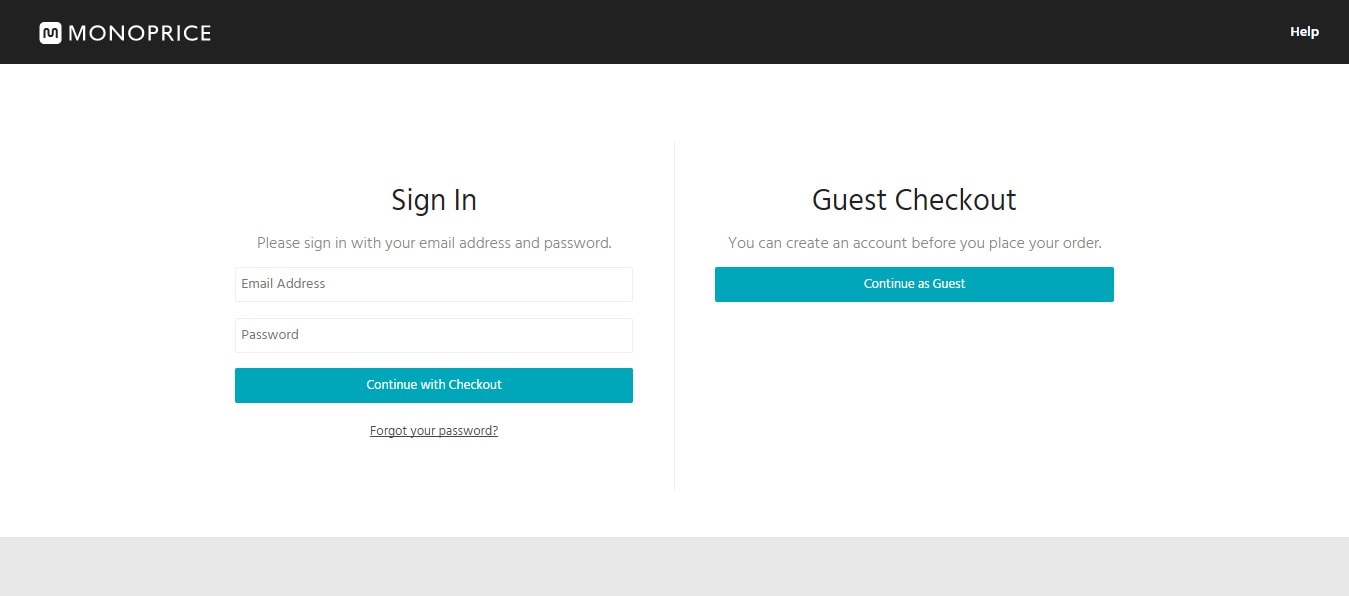Focus the Email Address field
The image size is (1349, 596).
click(434, 284)
